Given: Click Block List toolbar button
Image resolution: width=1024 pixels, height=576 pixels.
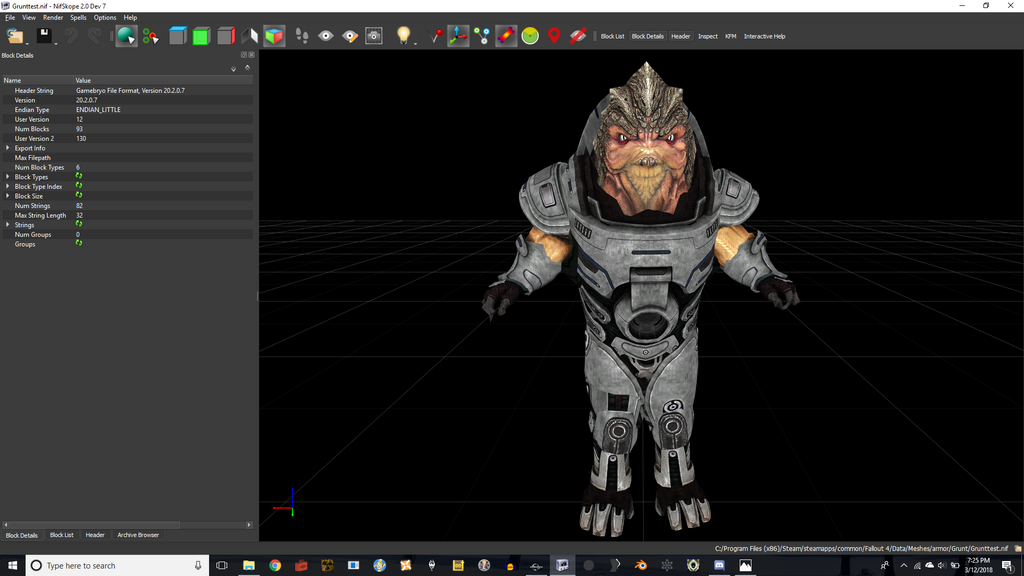Looking at the screenshot, I should point(612,37).
